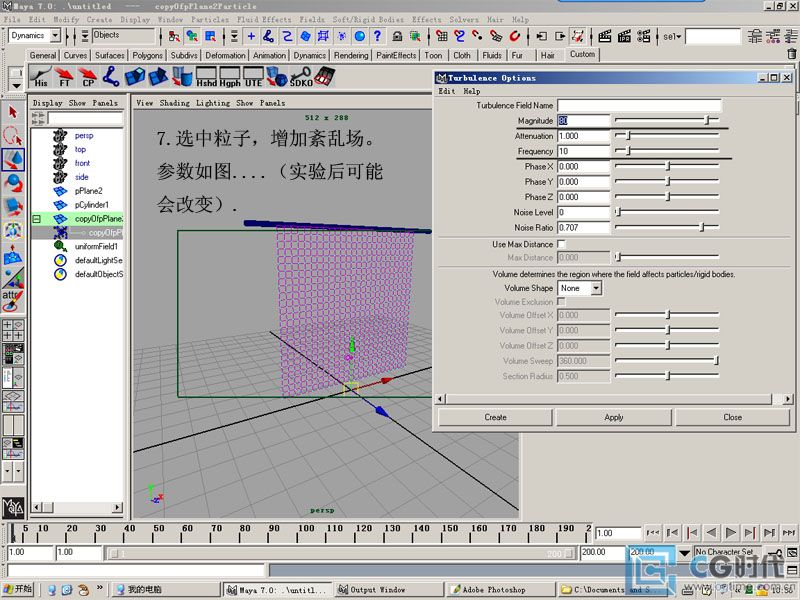Open help via the question mark icon
This screenshot has width=800, height=600.
tap(378, 36)
